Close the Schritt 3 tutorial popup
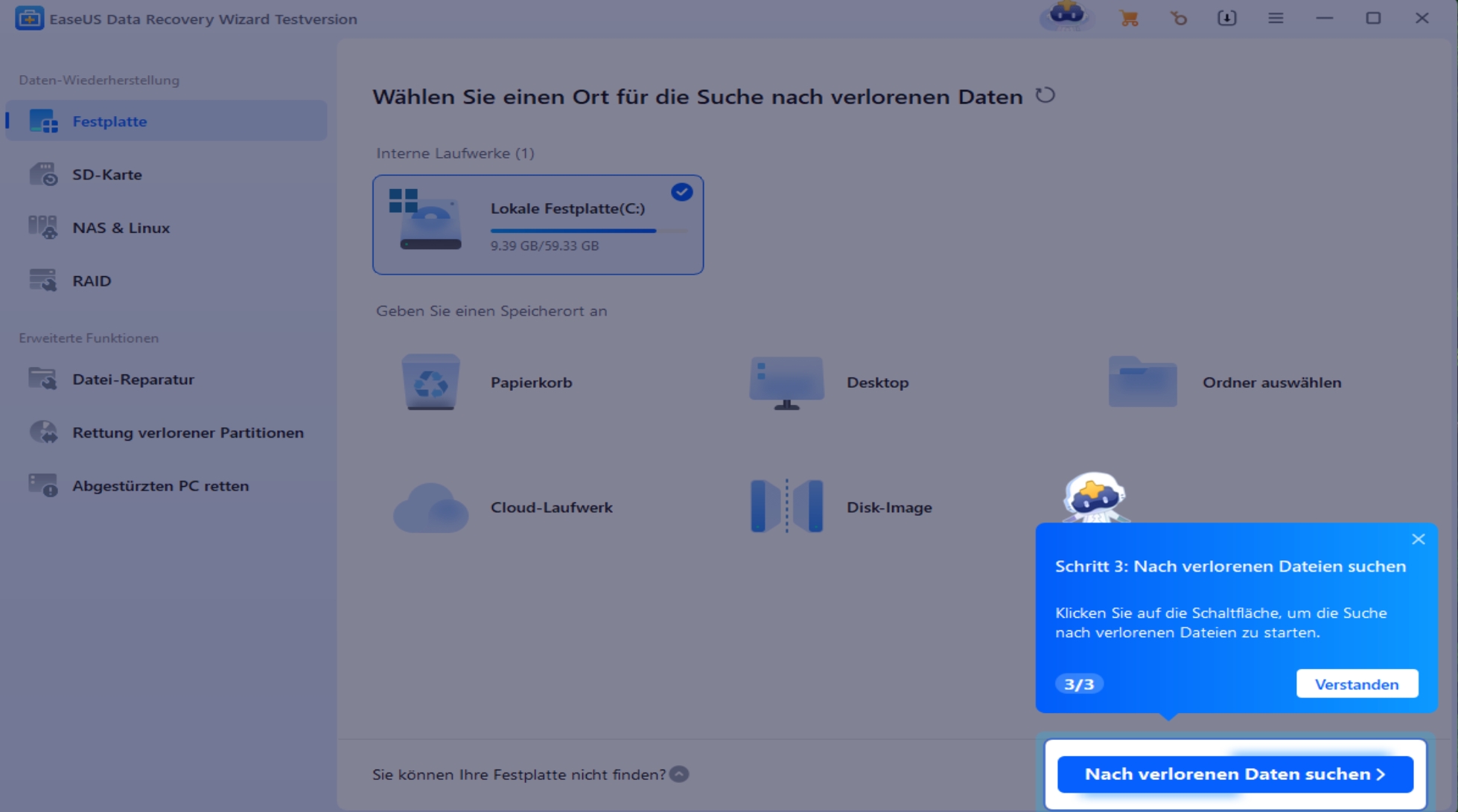Viewport: 1458px width, 812px height. click(1418, 539)
